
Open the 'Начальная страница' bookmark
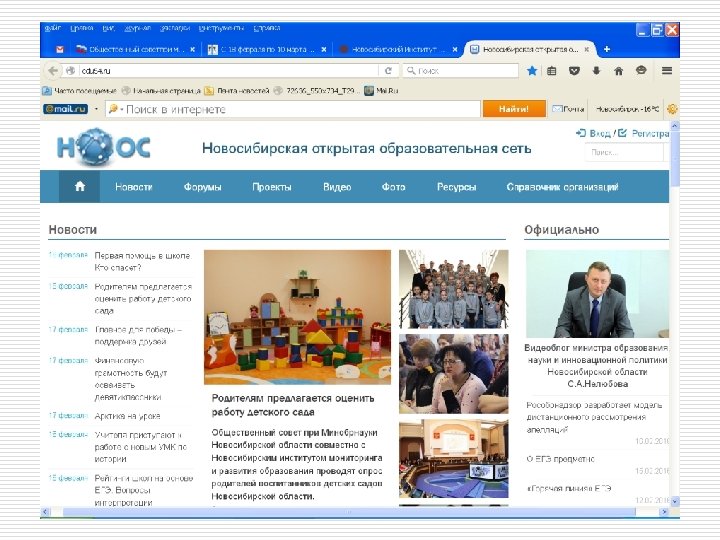(162, 91)
